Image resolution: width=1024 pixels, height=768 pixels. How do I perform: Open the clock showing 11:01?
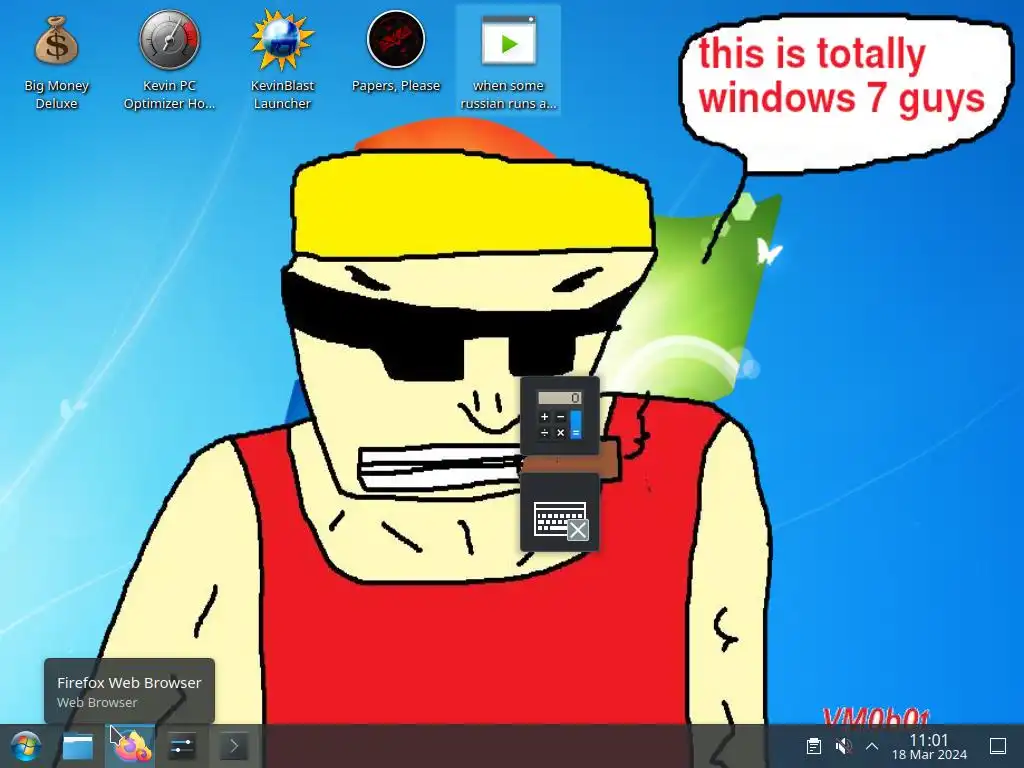pyautogui.click(x=929, y=746)
